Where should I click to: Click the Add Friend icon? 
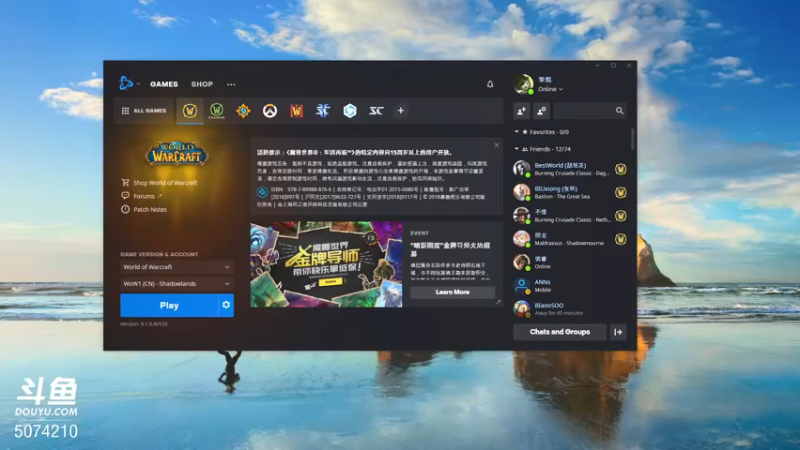pyautogui.click(x=521, y=111)
